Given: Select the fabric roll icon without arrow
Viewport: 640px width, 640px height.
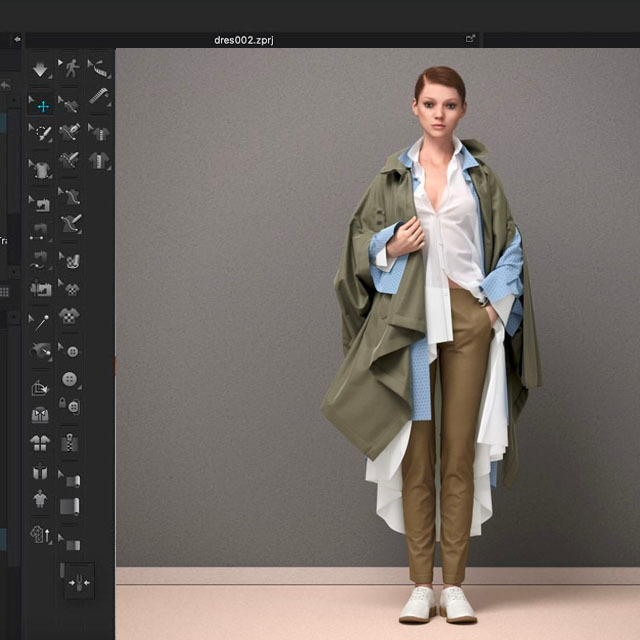Looking at the screenshot, I should click(69, 507).
